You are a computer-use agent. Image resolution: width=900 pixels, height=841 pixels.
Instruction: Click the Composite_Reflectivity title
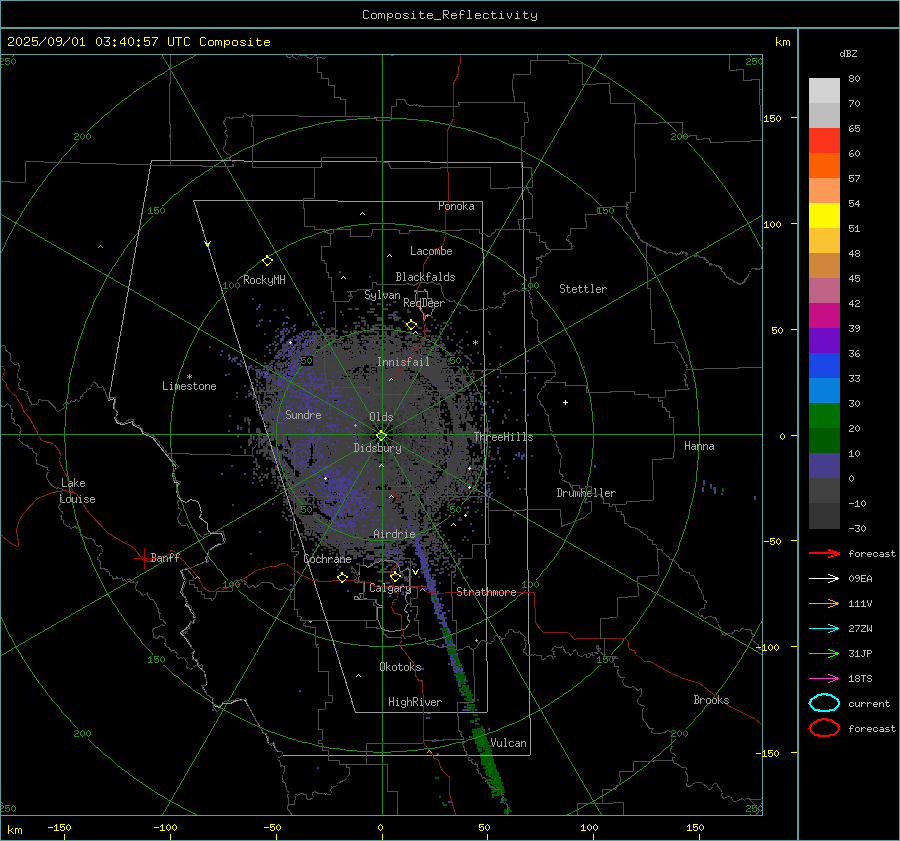pos(449,15)
